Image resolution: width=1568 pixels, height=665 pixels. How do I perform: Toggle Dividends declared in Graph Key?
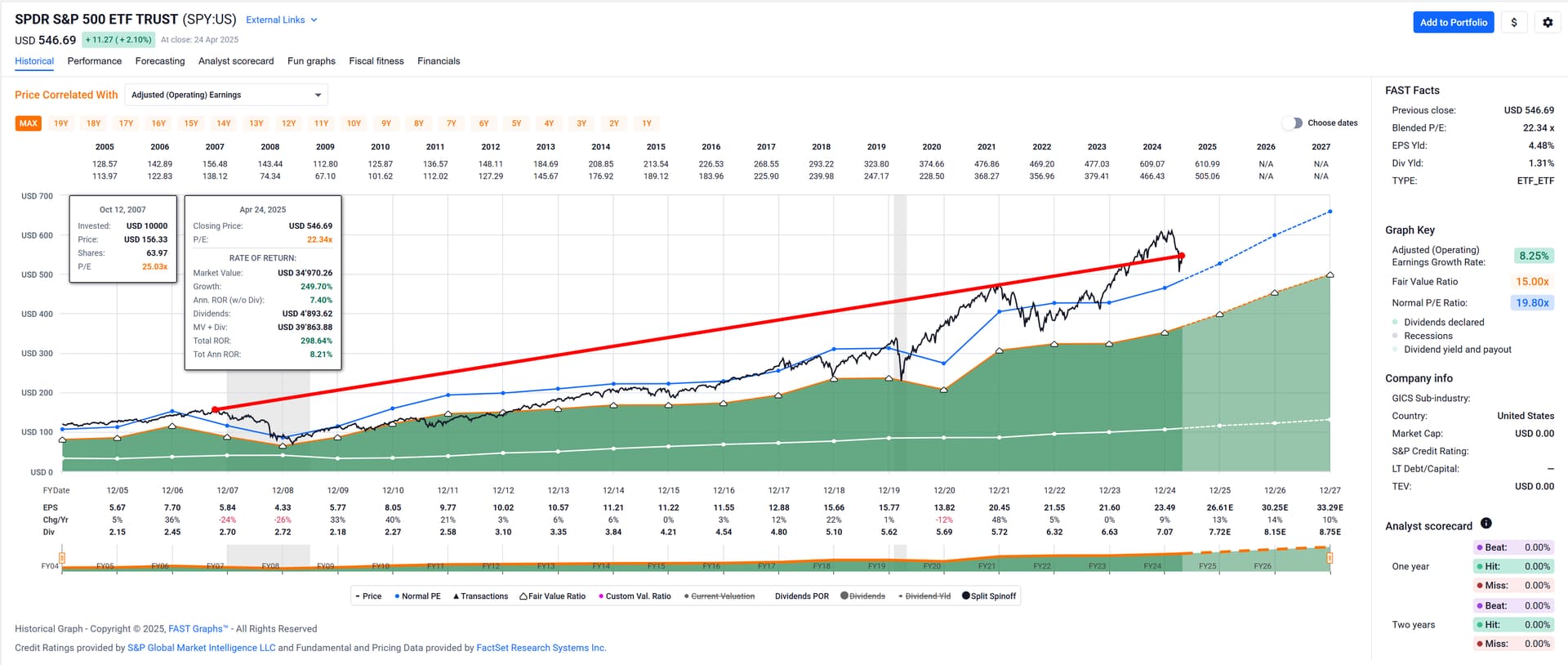click(x=1438, y=323)
